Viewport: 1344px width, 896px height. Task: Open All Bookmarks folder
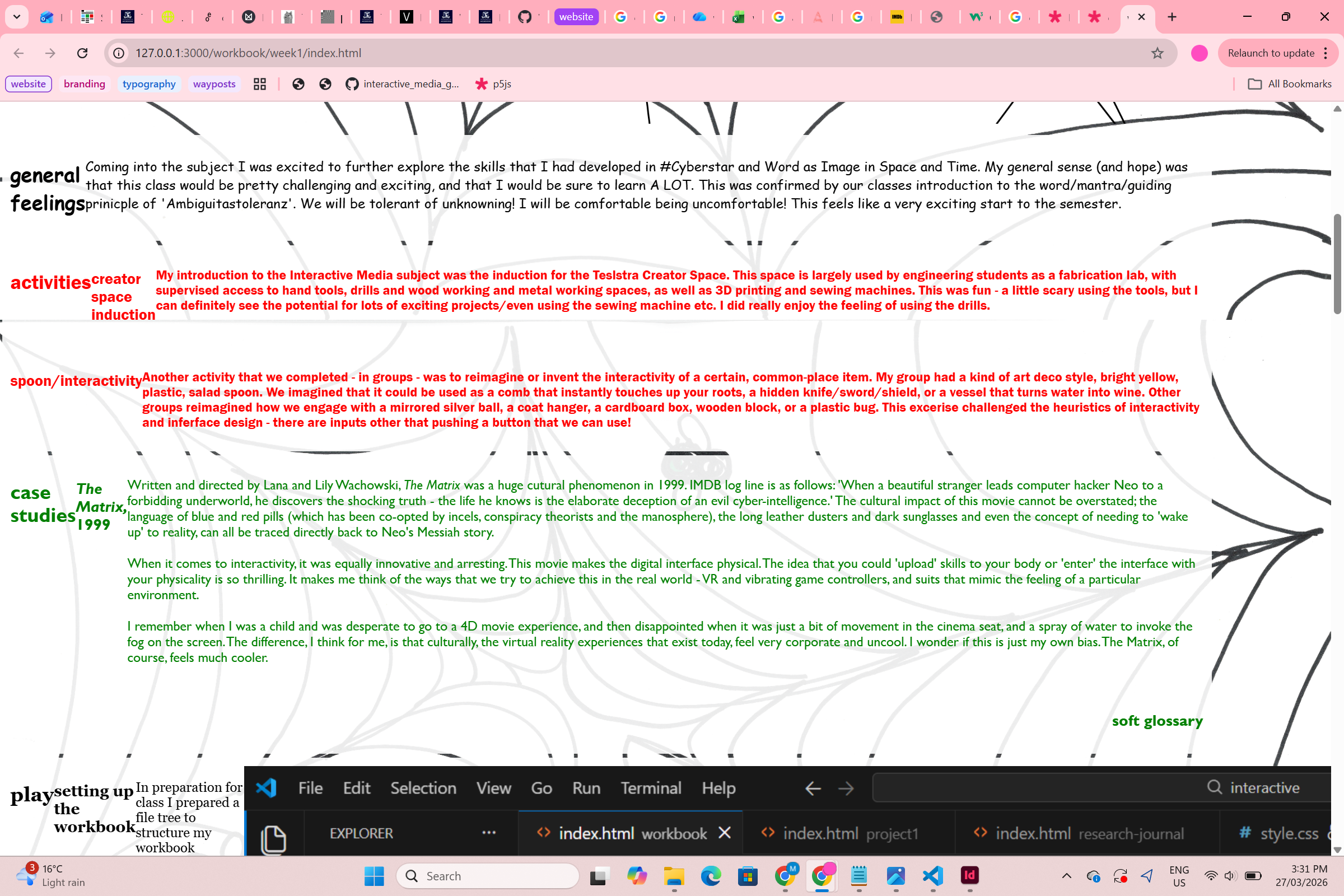click(x=1290, y=84)
